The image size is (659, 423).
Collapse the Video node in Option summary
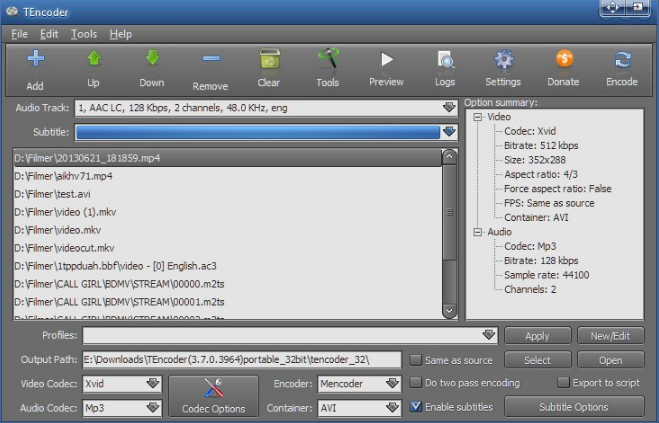(478, 117)
